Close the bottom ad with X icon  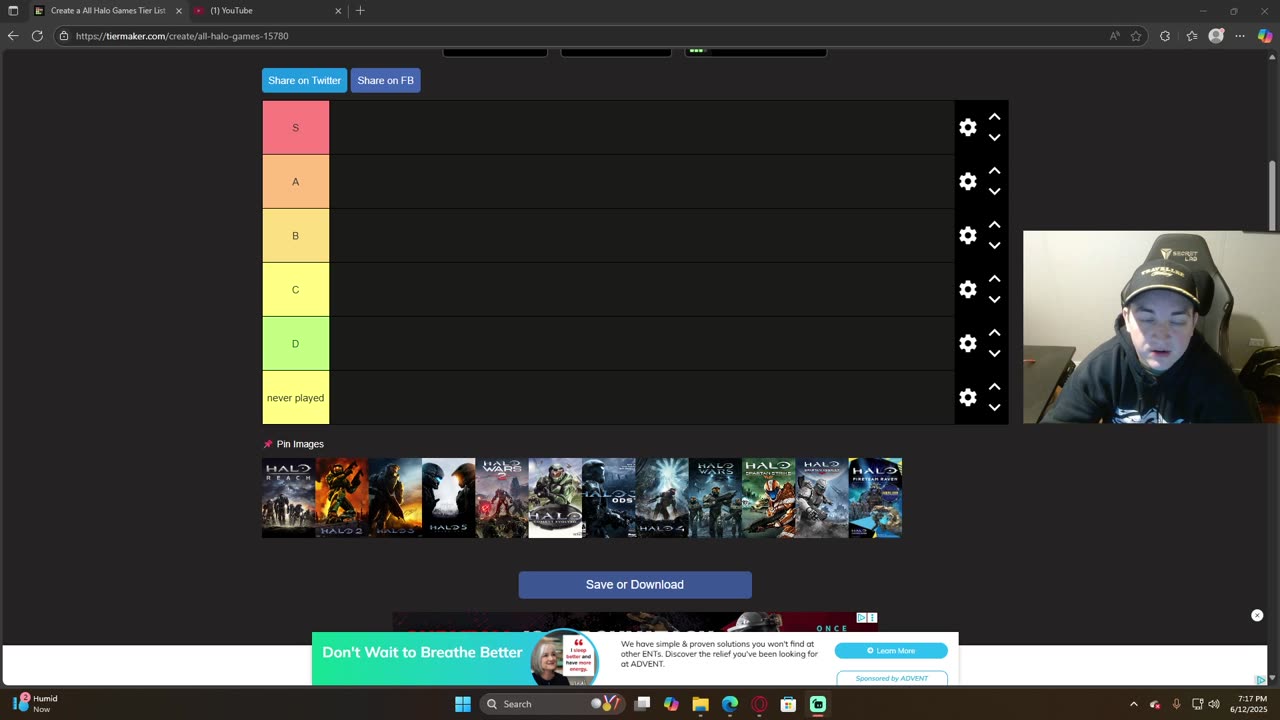tap(1257, 615)
